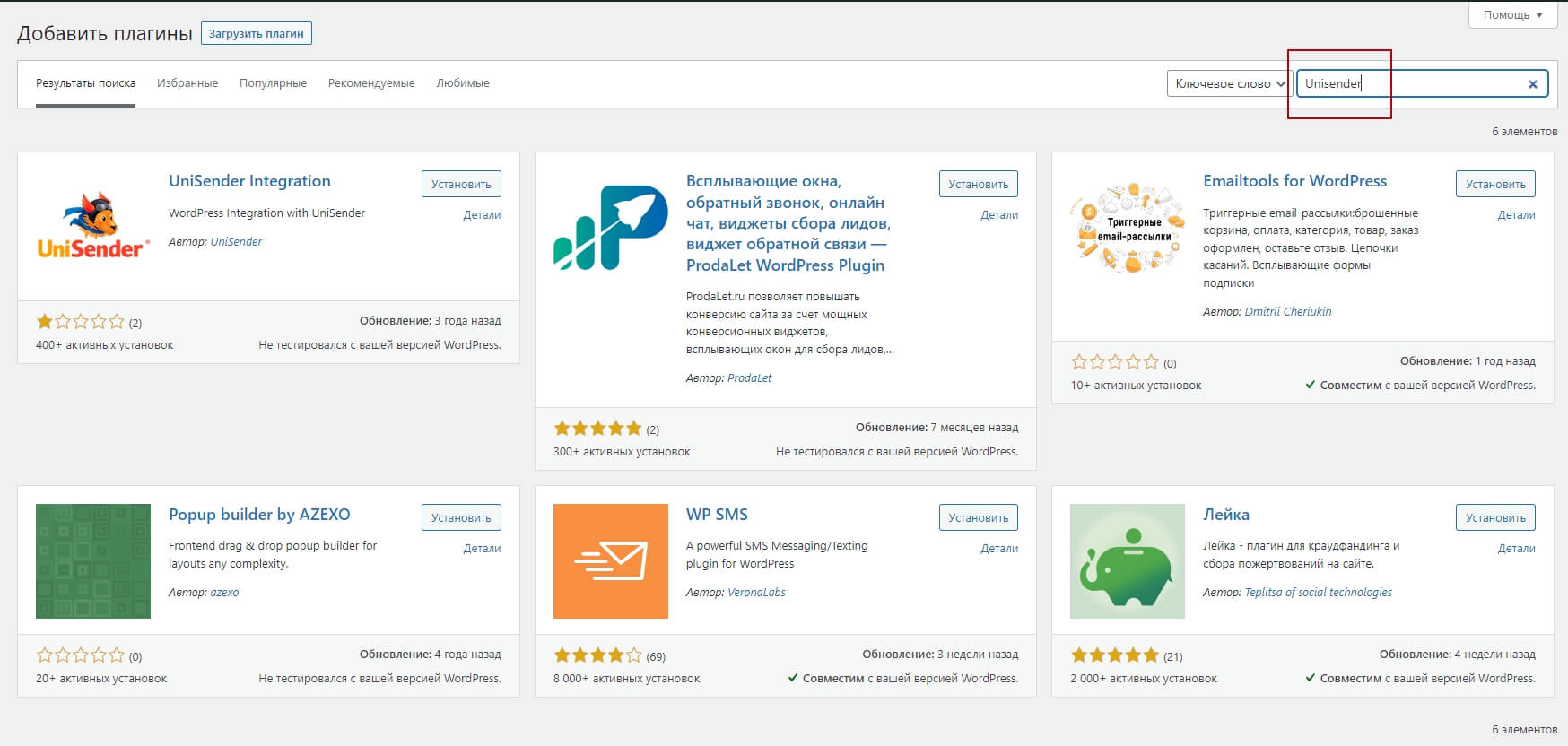Screen dimensions: 1568x746
Task: Open the Popup builder by AZEXO title
Action: pyautogui.click(x=259, y=515)
